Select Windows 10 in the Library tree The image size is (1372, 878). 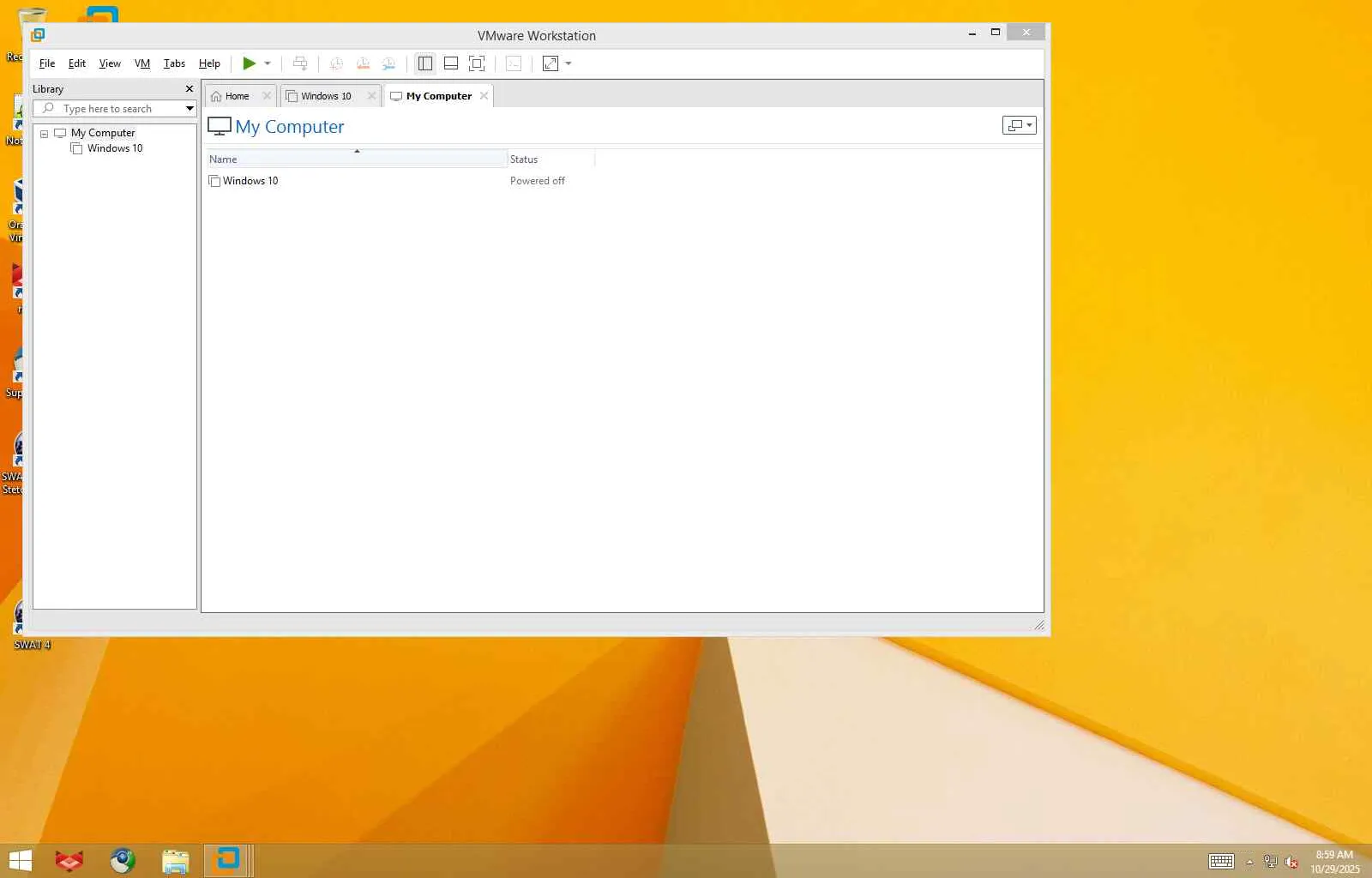pyautogui.click(x=115, y=148)
